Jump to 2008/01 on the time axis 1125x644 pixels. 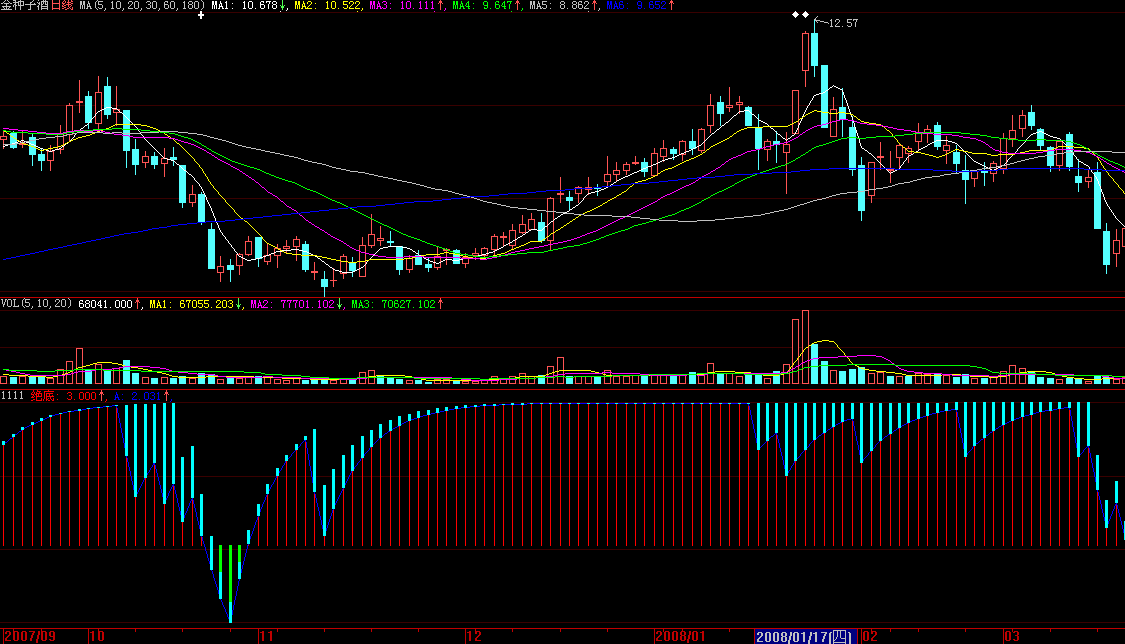[x=681, y=636]
